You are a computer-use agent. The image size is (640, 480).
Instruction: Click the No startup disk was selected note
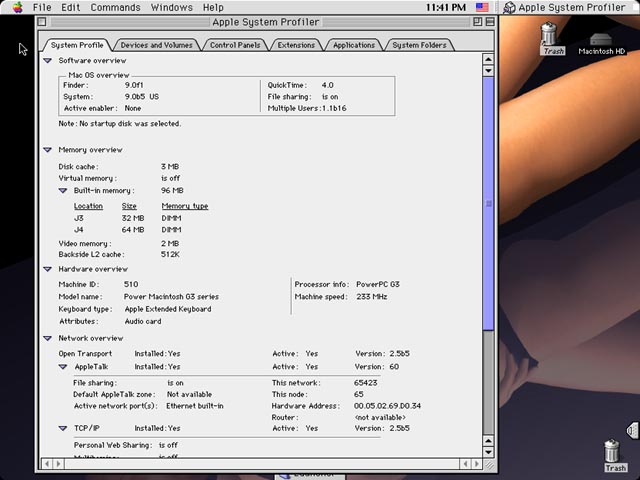tap(120, 124)
